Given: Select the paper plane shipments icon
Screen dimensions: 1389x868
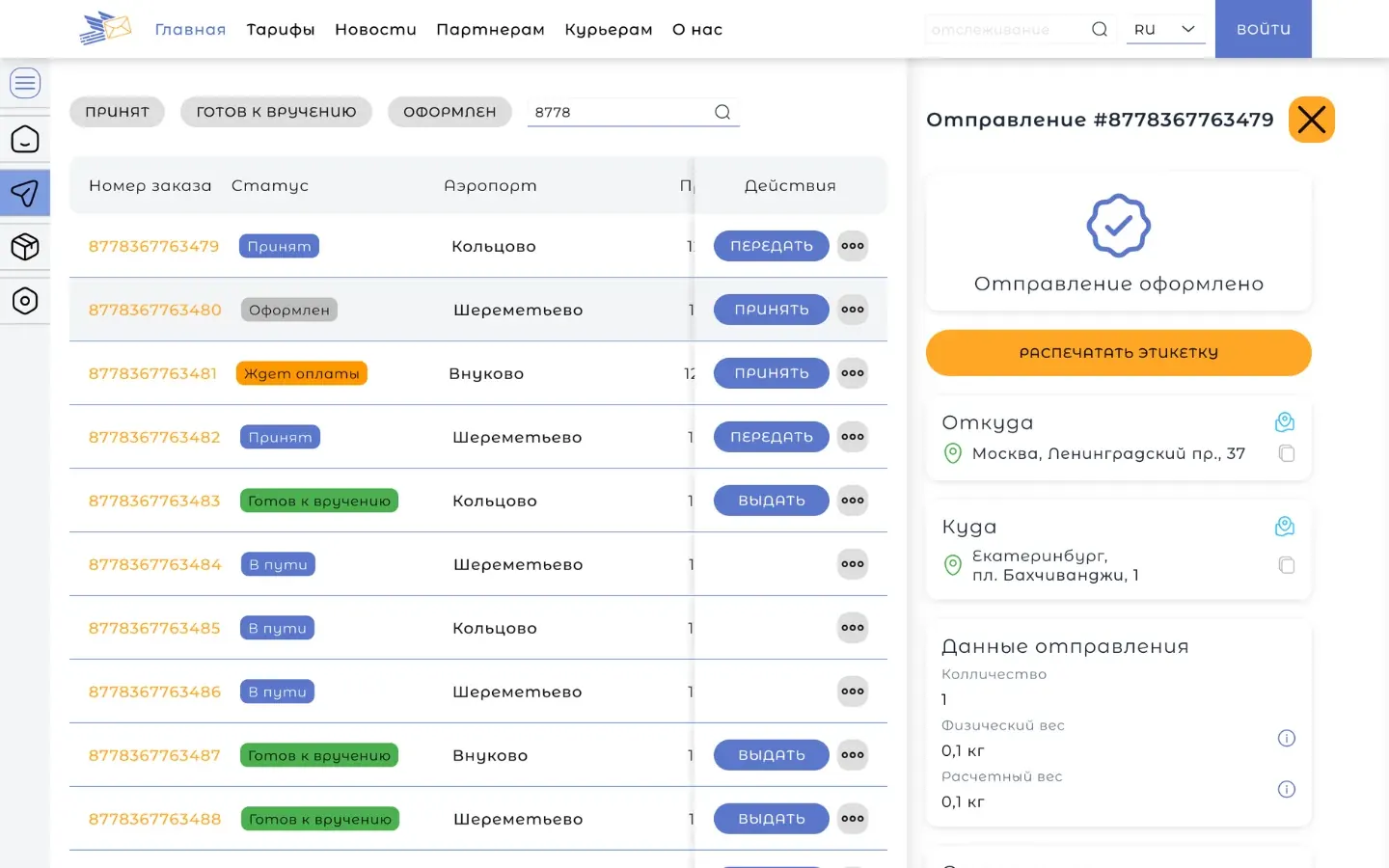Looking at the screenshot, I should pyautogui.click(x=25, y=193).
